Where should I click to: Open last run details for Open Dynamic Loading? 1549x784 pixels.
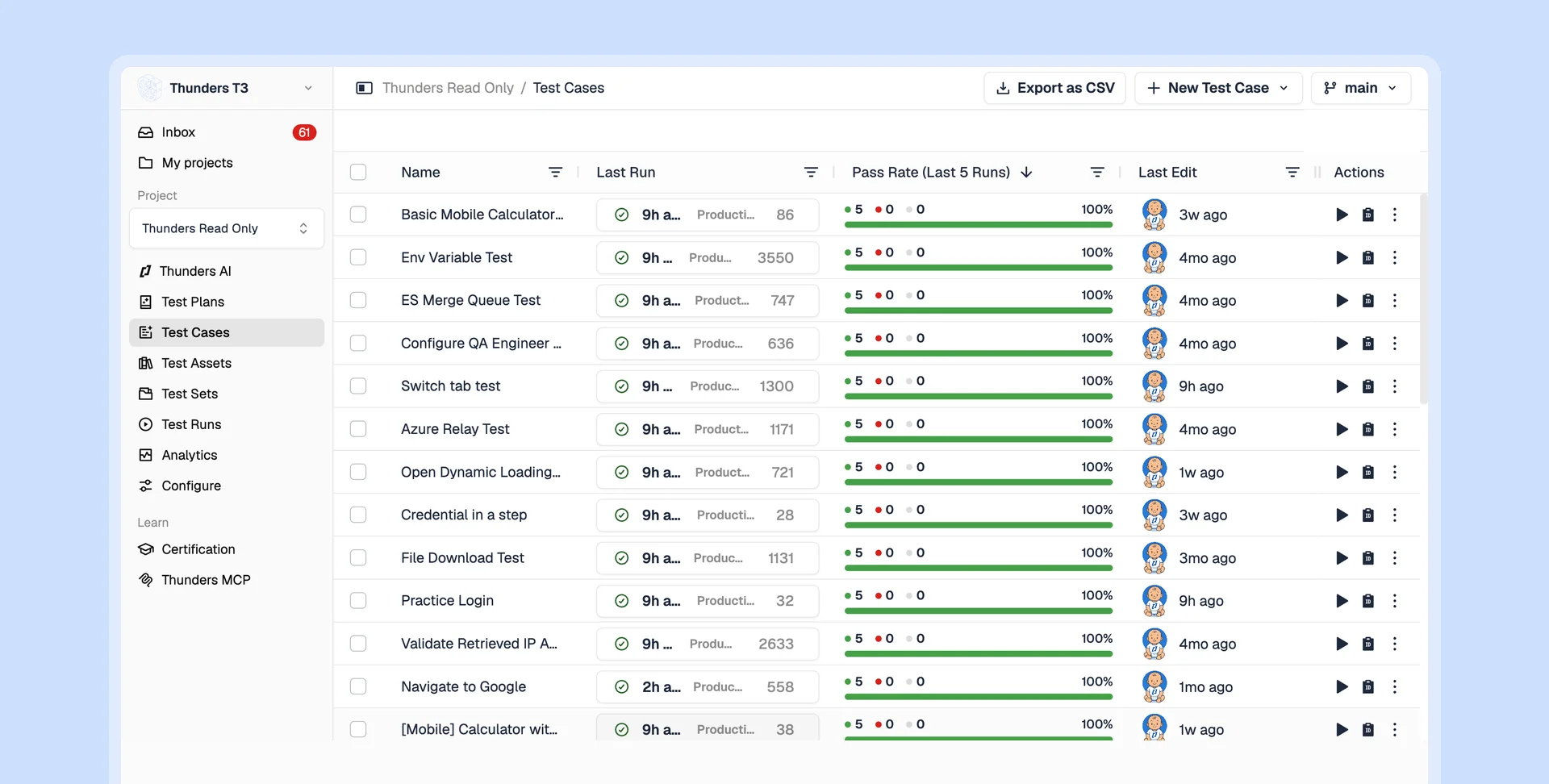point(708,472)
